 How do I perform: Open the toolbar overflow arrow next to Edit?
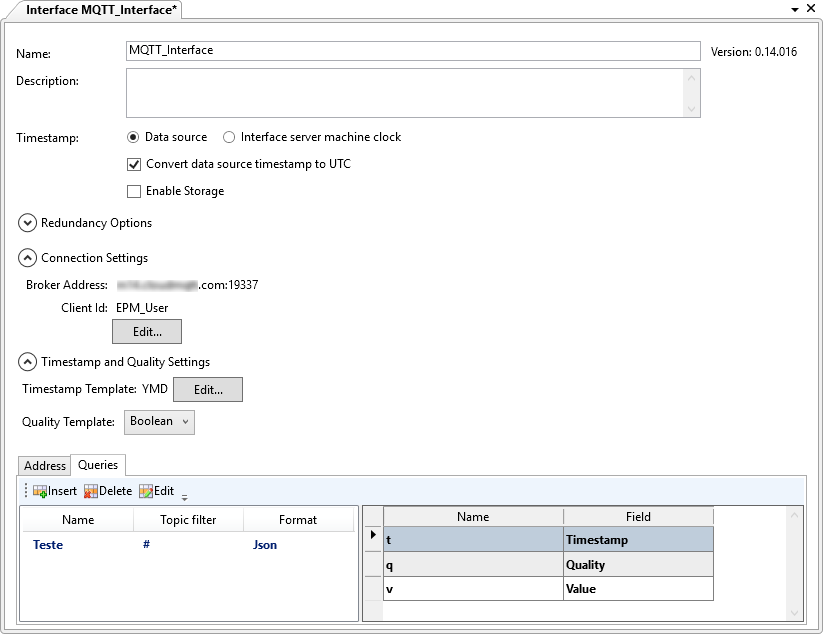click(x=185, y=496)
